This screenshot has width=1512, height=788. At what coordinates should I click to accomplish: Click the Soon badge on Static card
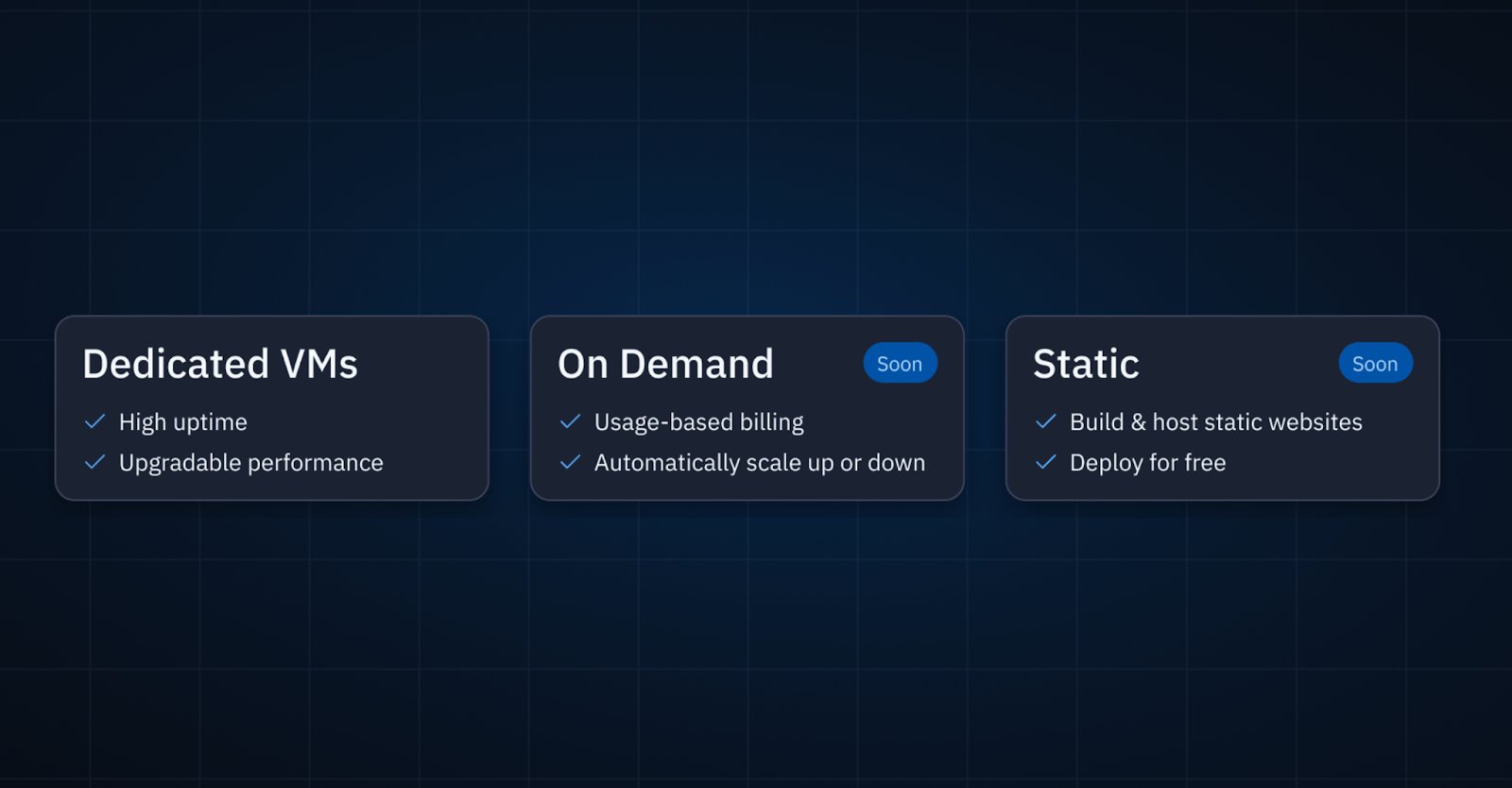1375,363
